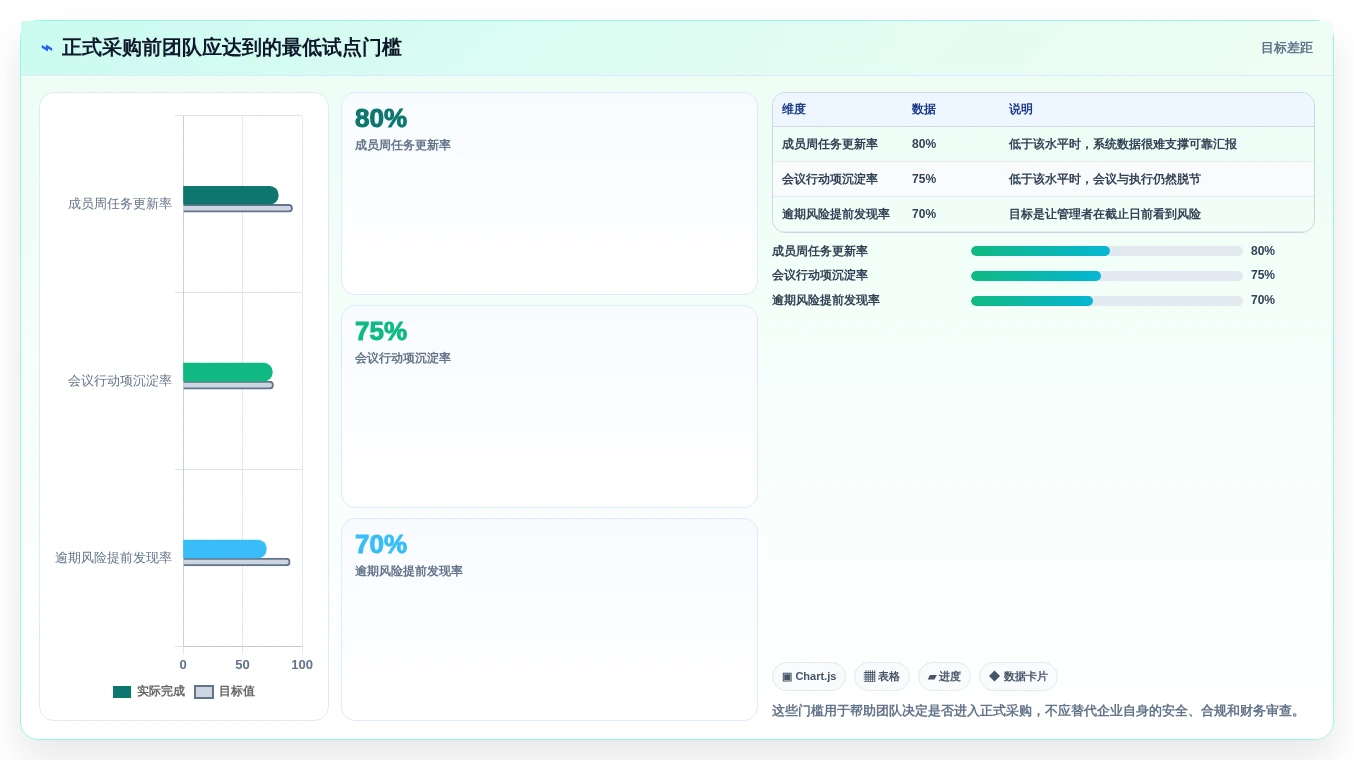Viewport: 1354px width, 760px height.
Task: Click the 75% label after progress bar
Action: click(x=1263, y=276)
